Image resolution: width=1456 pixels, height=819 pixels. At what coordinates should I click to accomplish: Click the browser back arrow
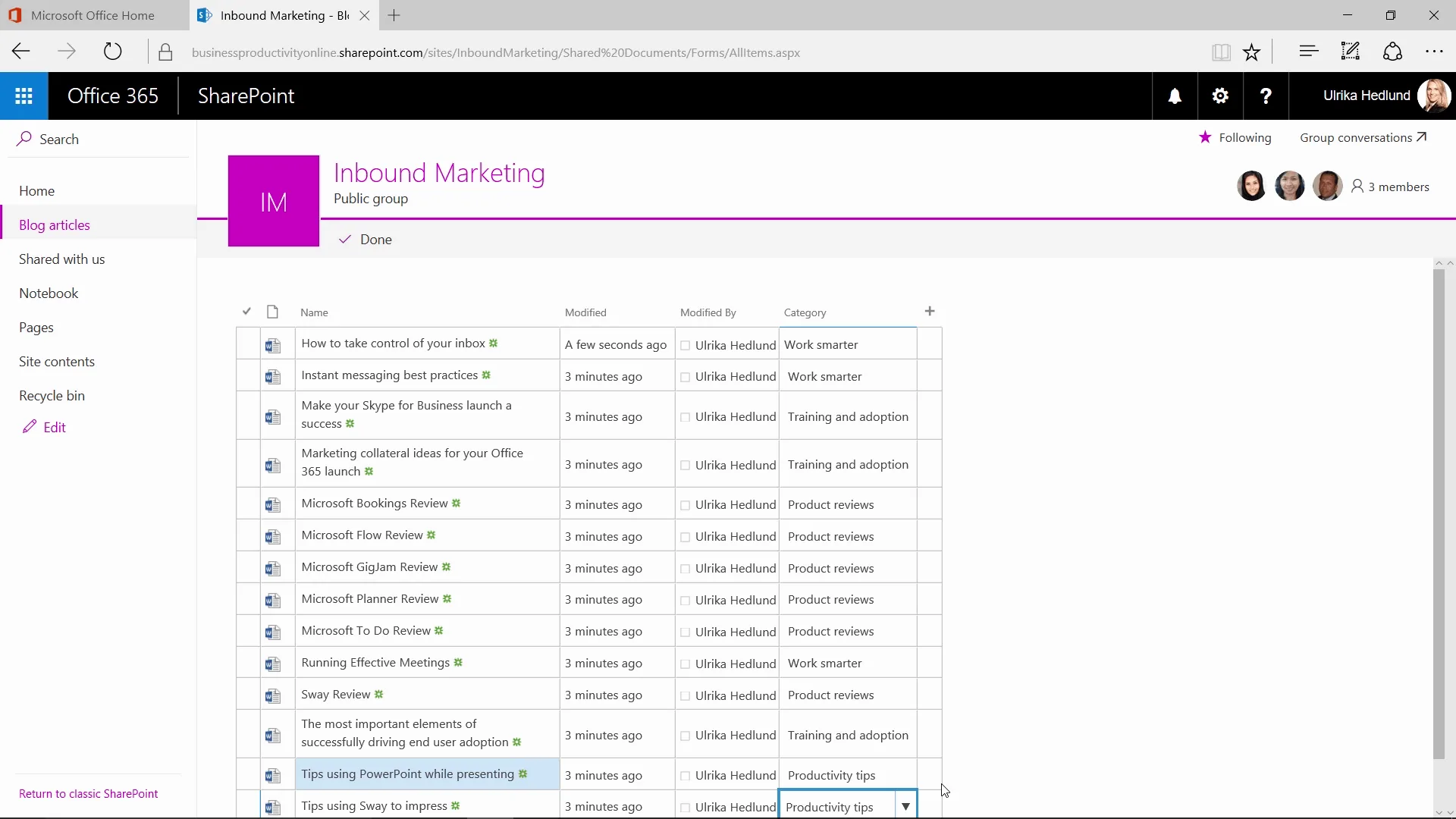click(21, 52)
